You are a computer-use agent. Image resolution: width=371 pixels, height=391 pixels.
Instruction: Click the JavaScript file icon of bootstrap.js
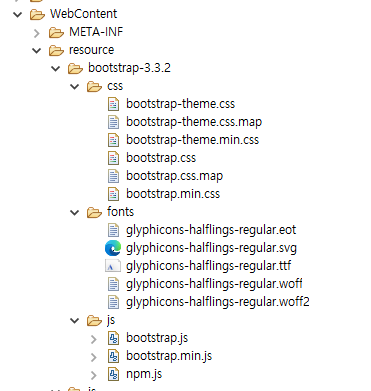(x=113, y=338)
